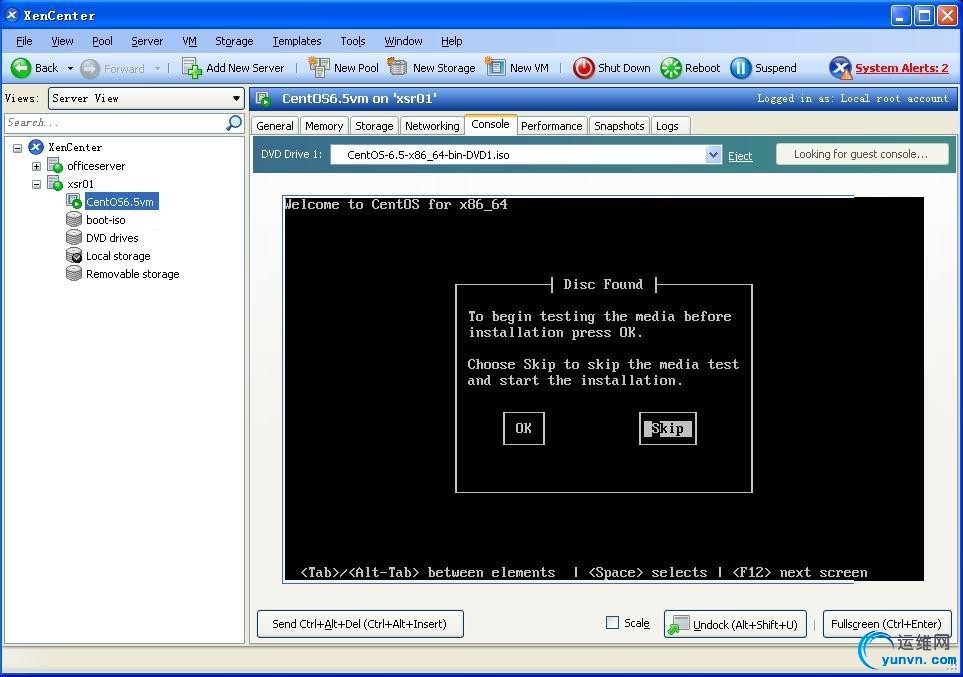Enable the Scale checkbox
Screen dimensions: 963x677
[612, 623]
